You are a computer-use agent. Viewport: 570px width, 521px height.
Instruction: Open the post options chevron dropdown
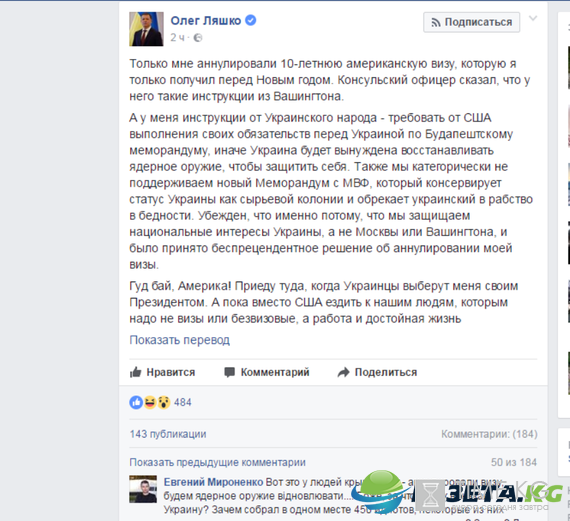pyautogui.click(x=533, y=19)
